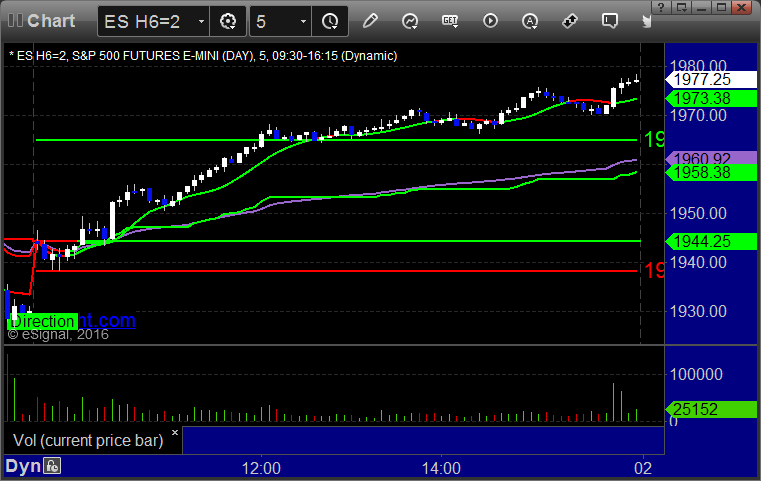Click the Twitter bird icon

[647, 21]
